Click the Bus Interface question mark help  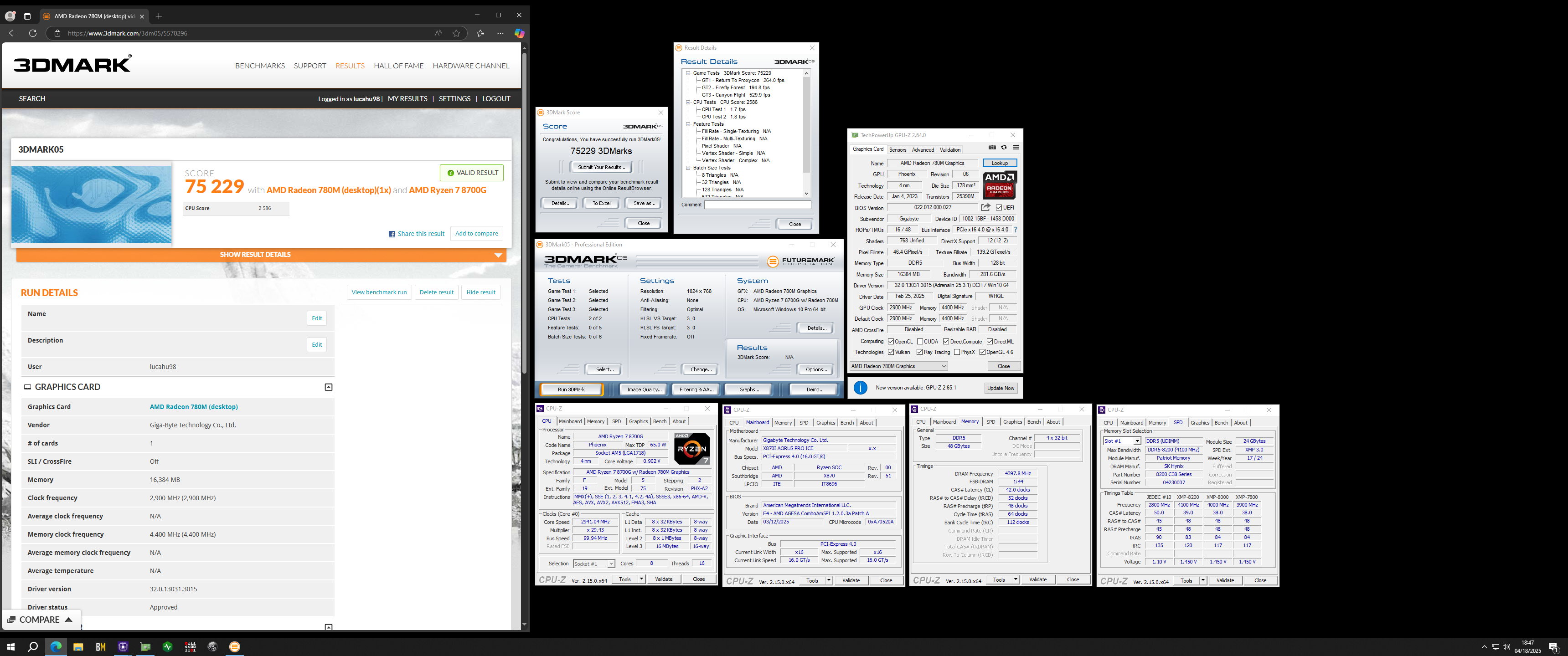coord(1015,230)
